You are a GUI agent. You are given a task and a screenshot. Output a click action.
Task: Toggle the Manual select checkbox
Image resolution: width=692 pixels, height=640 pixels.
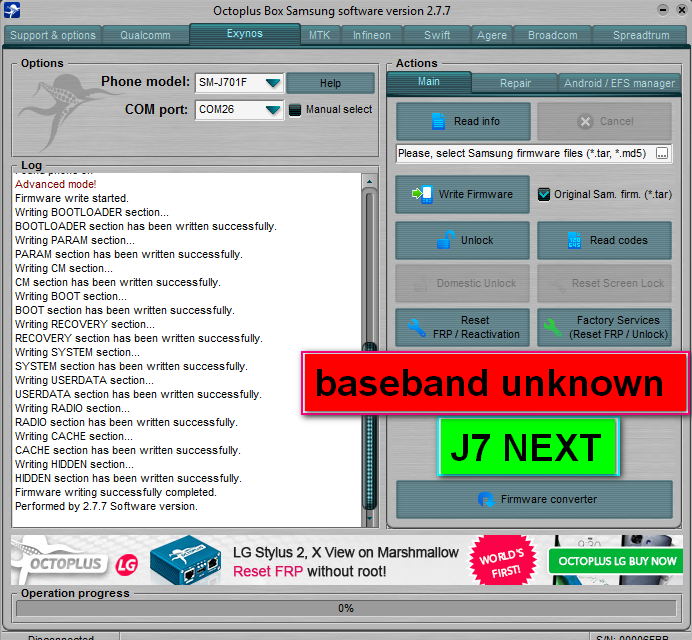[295, 109]
